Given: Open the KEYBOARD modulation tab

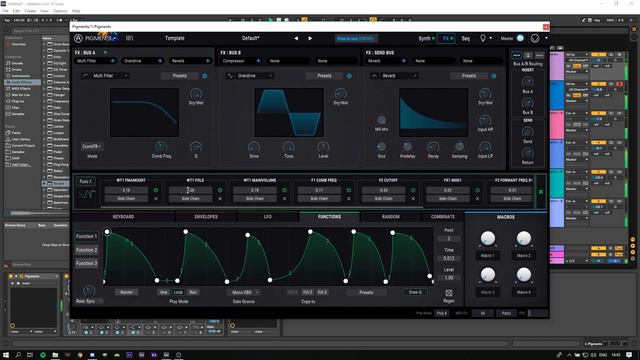Looking at the screenshot, I should 123,217.
